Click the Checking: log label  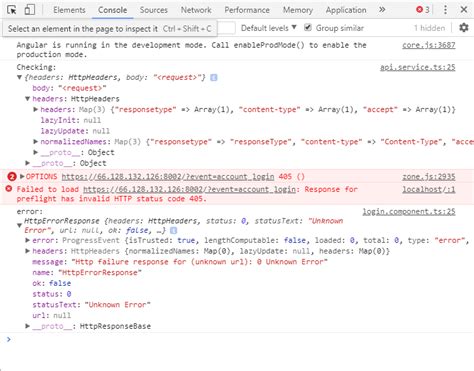(x=36, y=67)
